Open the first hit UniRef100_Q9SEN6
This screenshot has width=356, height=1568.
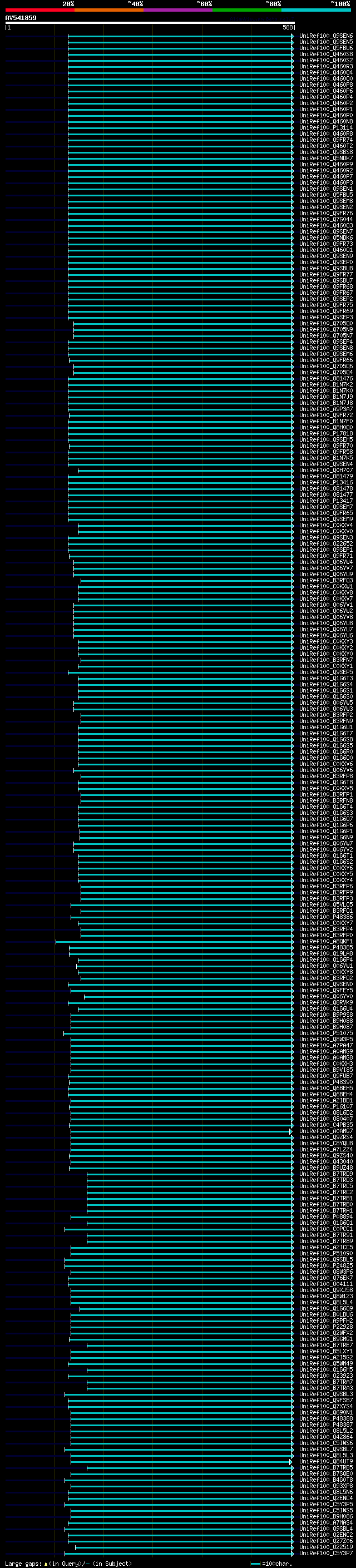325,36
